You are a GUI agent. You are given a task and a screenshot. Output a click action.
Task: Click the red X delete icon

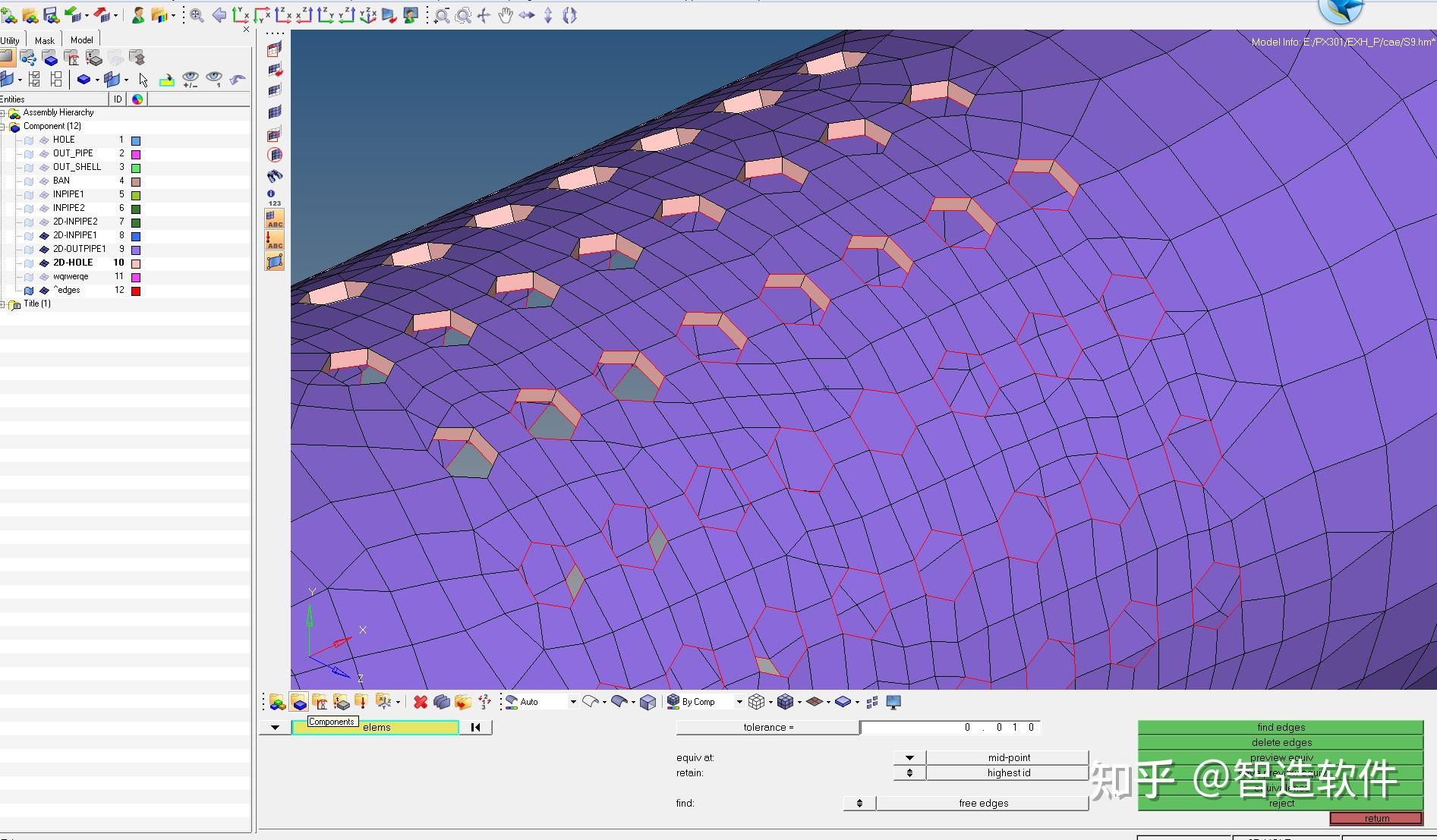pyautogui.click(x=420, y=702)
